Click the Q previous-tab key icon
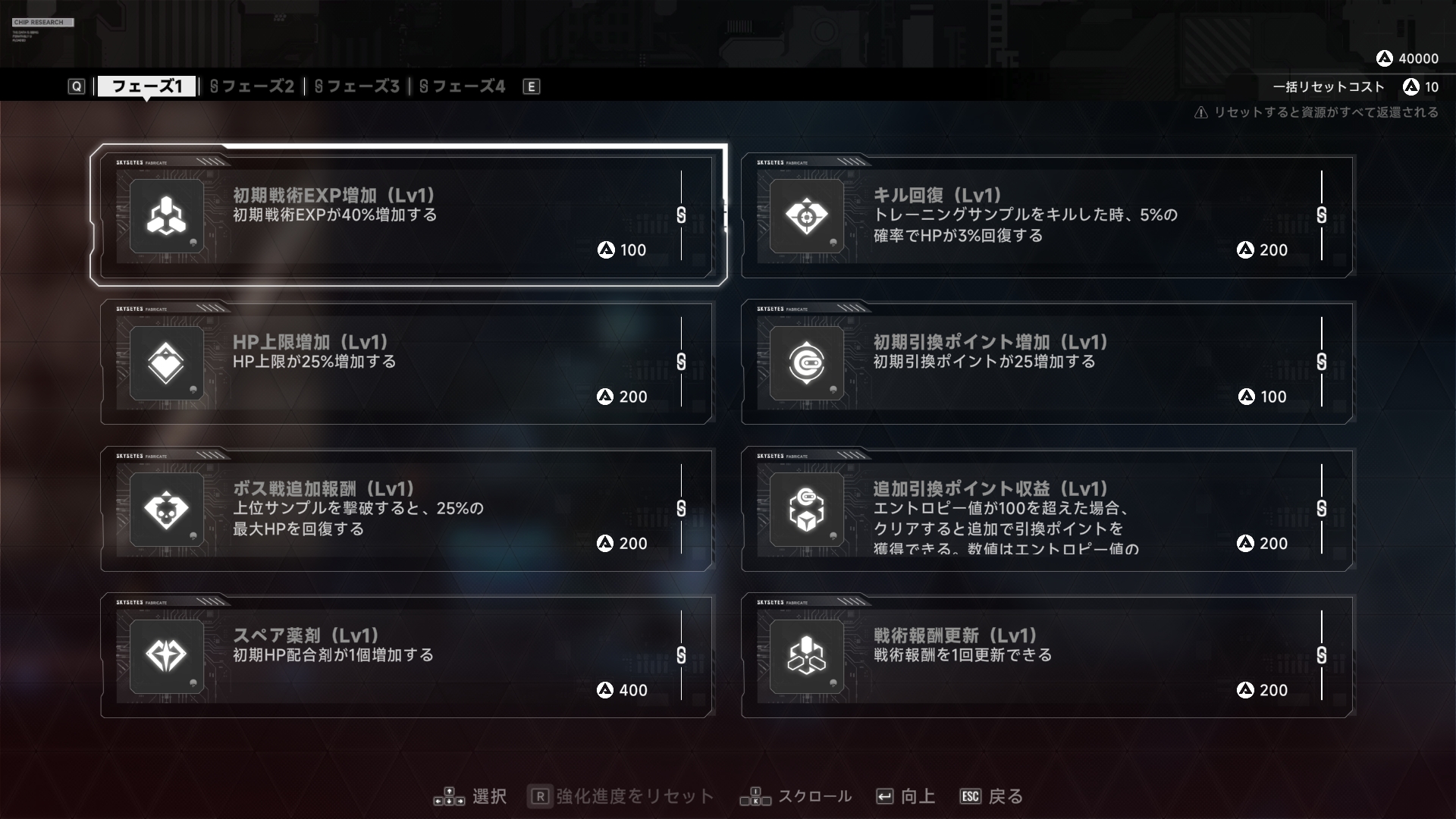 coord(77,86)
